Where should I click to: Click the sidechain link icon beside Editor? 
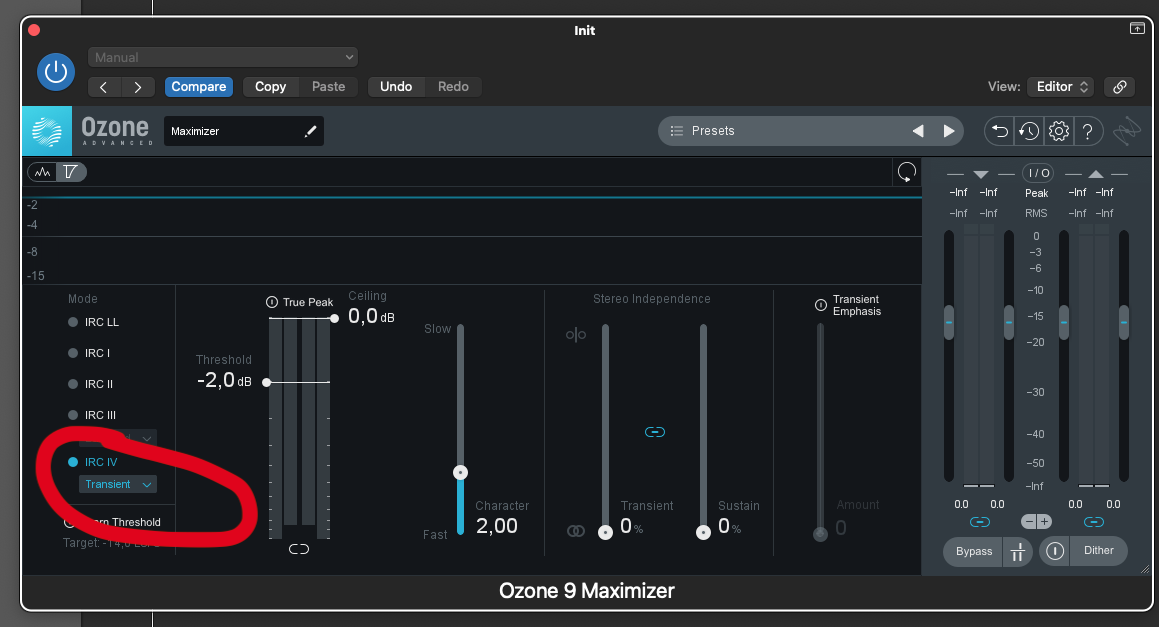tap(1120, 87)
